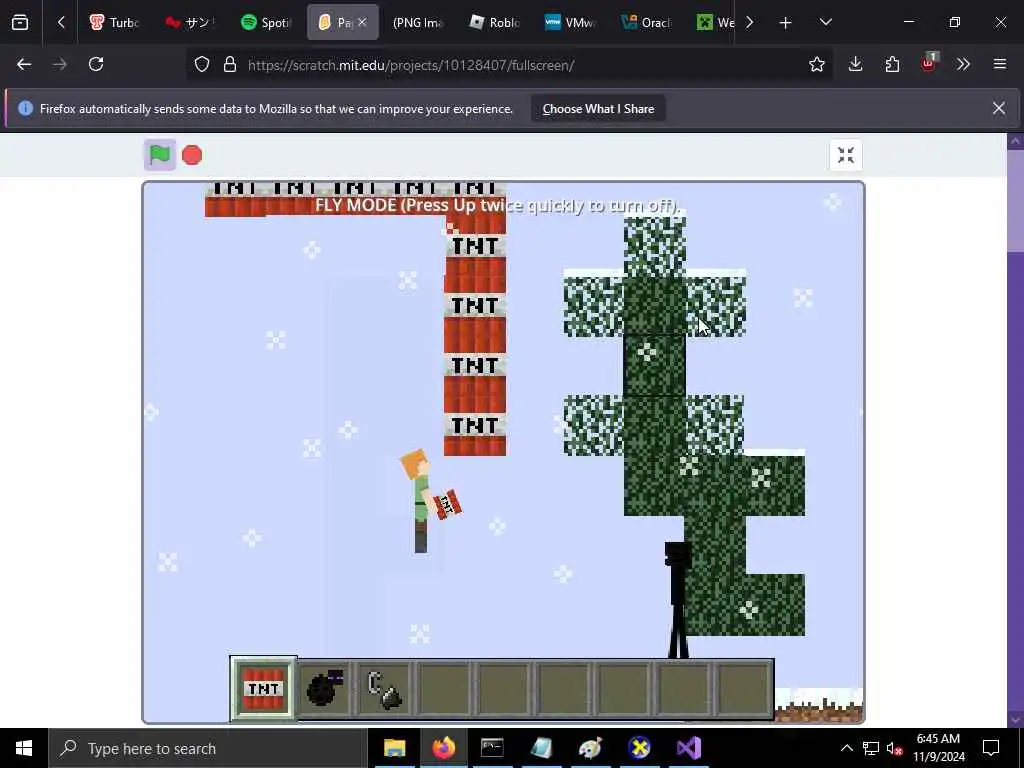Select the flint and steel hotbar slot
This screenshot has height=768, width=1024.
click(384, 689)
